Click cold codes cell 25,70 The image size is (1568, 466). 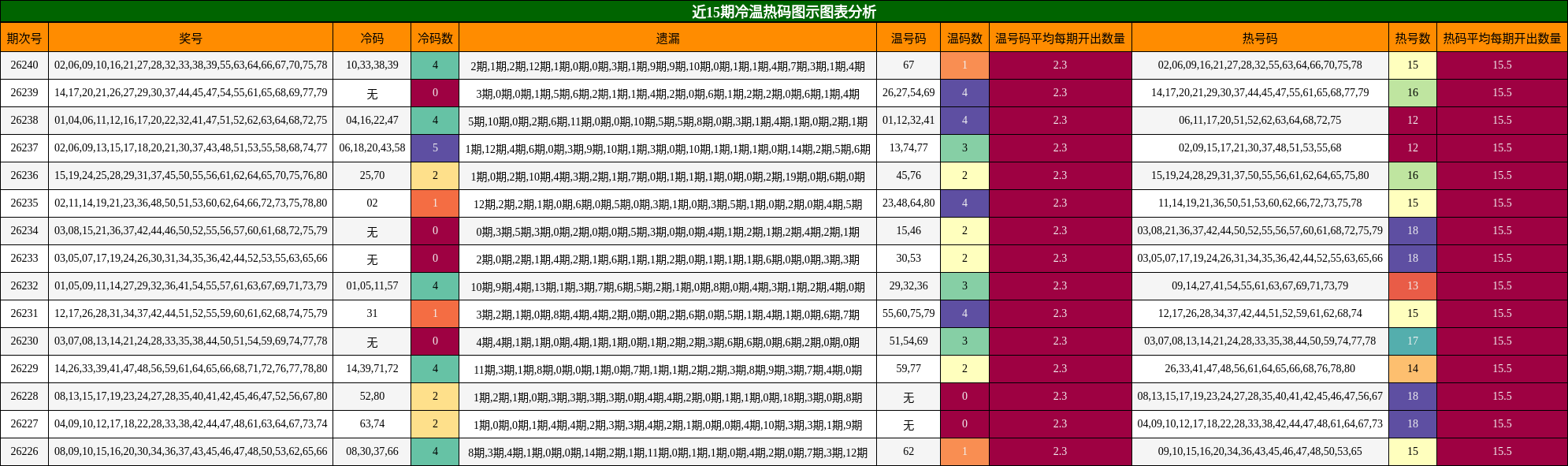(x=372, y=176)
